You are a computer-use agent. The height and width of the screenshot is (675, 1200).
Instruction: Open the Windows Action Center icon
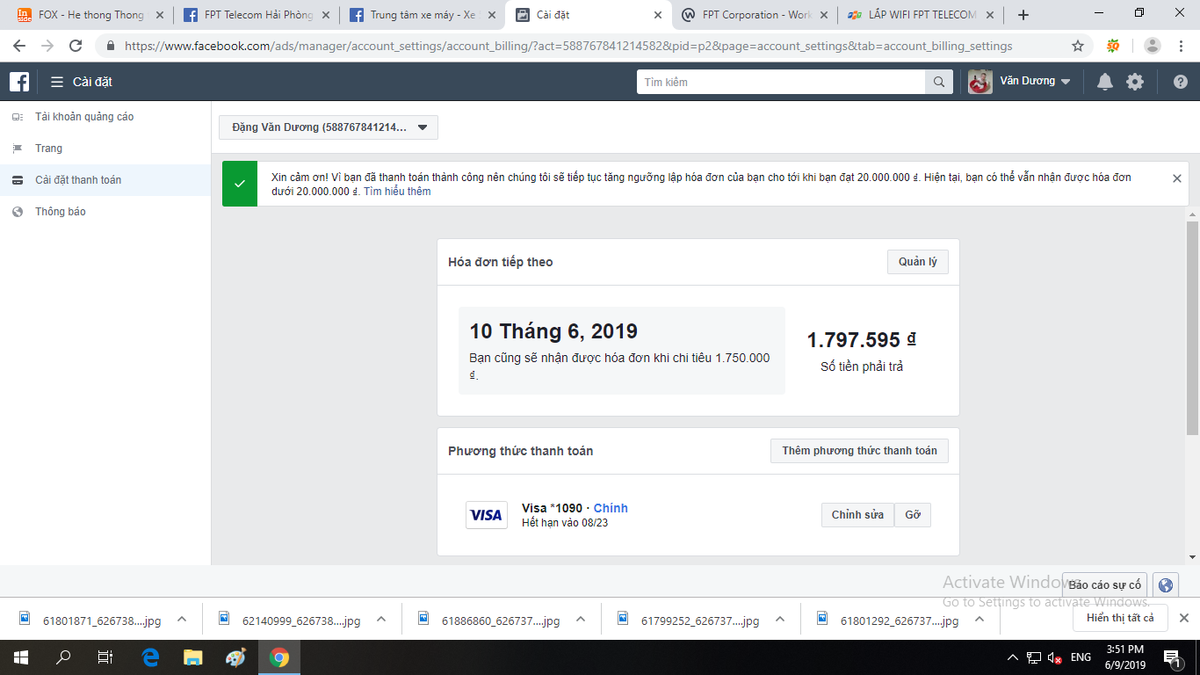click(x=1172, y=657)
